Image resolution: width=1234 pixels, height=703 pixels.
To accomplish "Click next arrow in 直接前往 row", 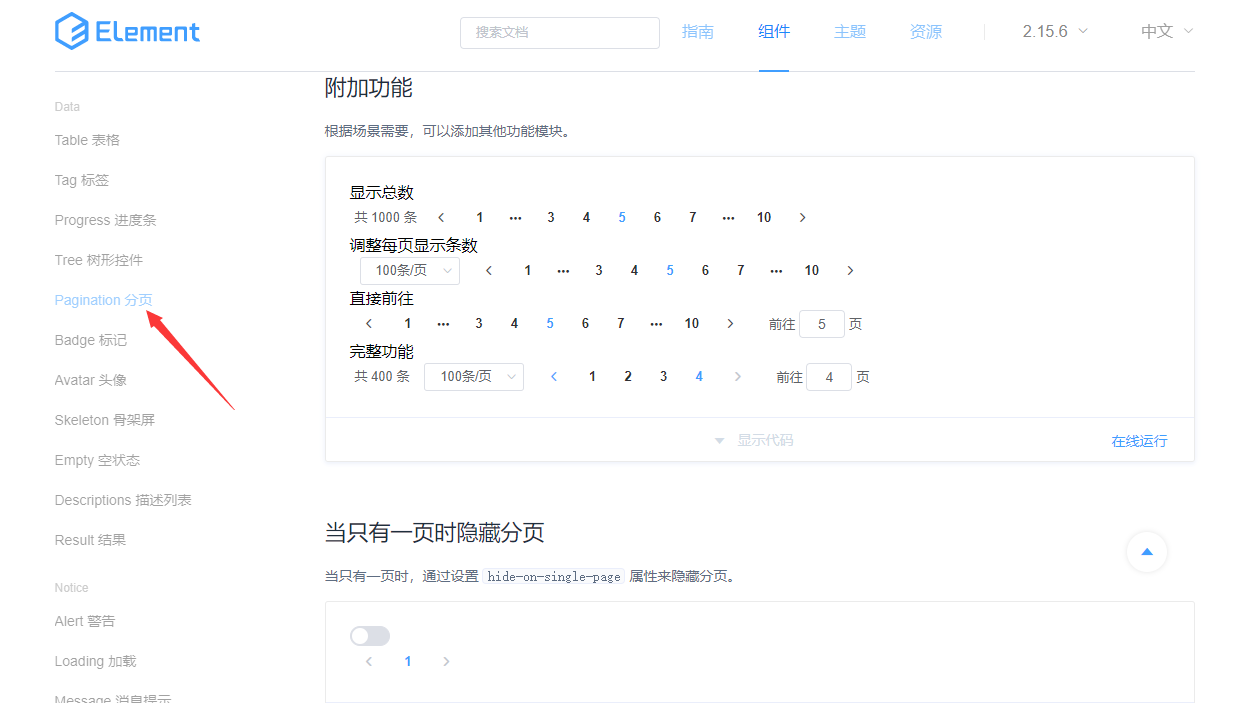I will (x=730, y=323).
